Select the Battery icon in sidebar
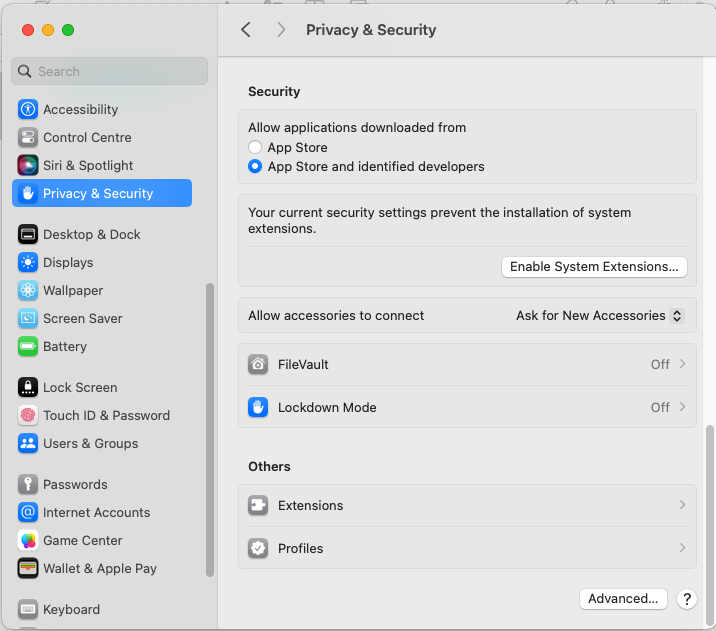 pos(28,347)
